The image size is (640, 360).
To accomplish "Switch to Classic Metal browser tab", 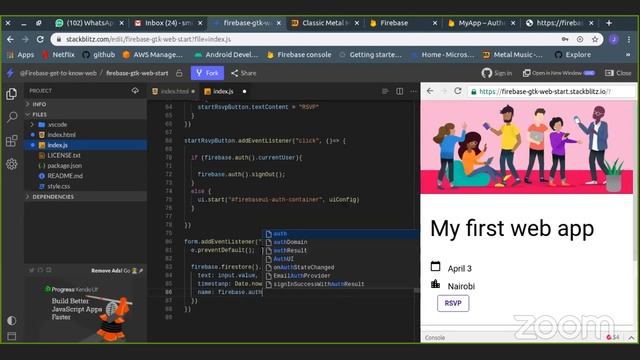I will pyautogui.click(x=324, y=23).
